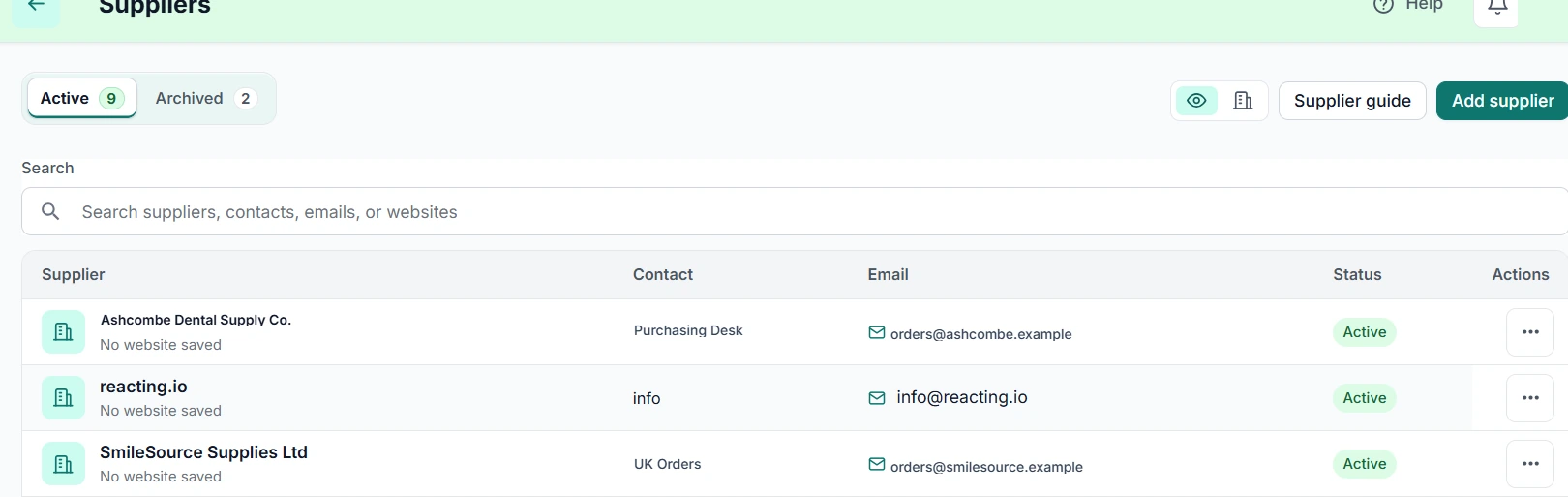This screenshot has width=1568, height=497.
Task: Open SmileSource Supplies Ltd supplier name
Action: point(203,452)
